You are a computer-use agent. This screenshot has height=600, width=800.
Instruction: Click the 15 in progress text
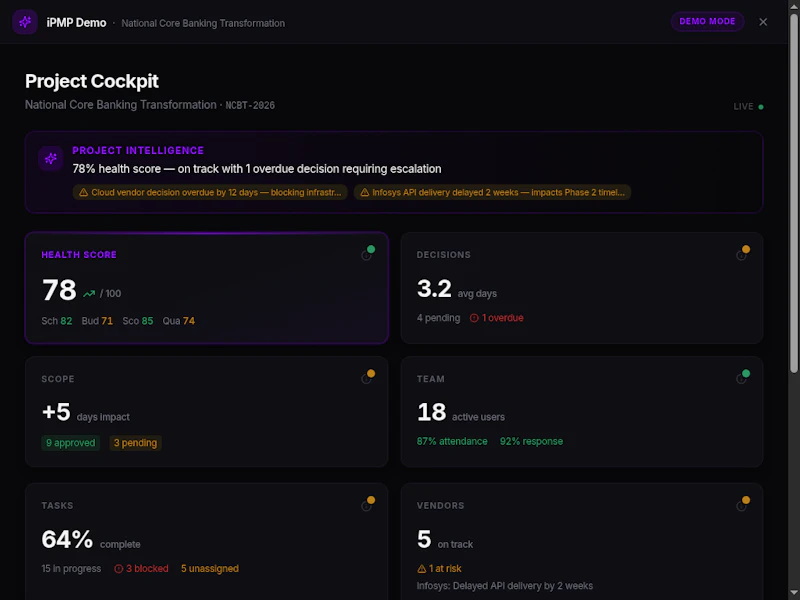(x=71, y=568)
